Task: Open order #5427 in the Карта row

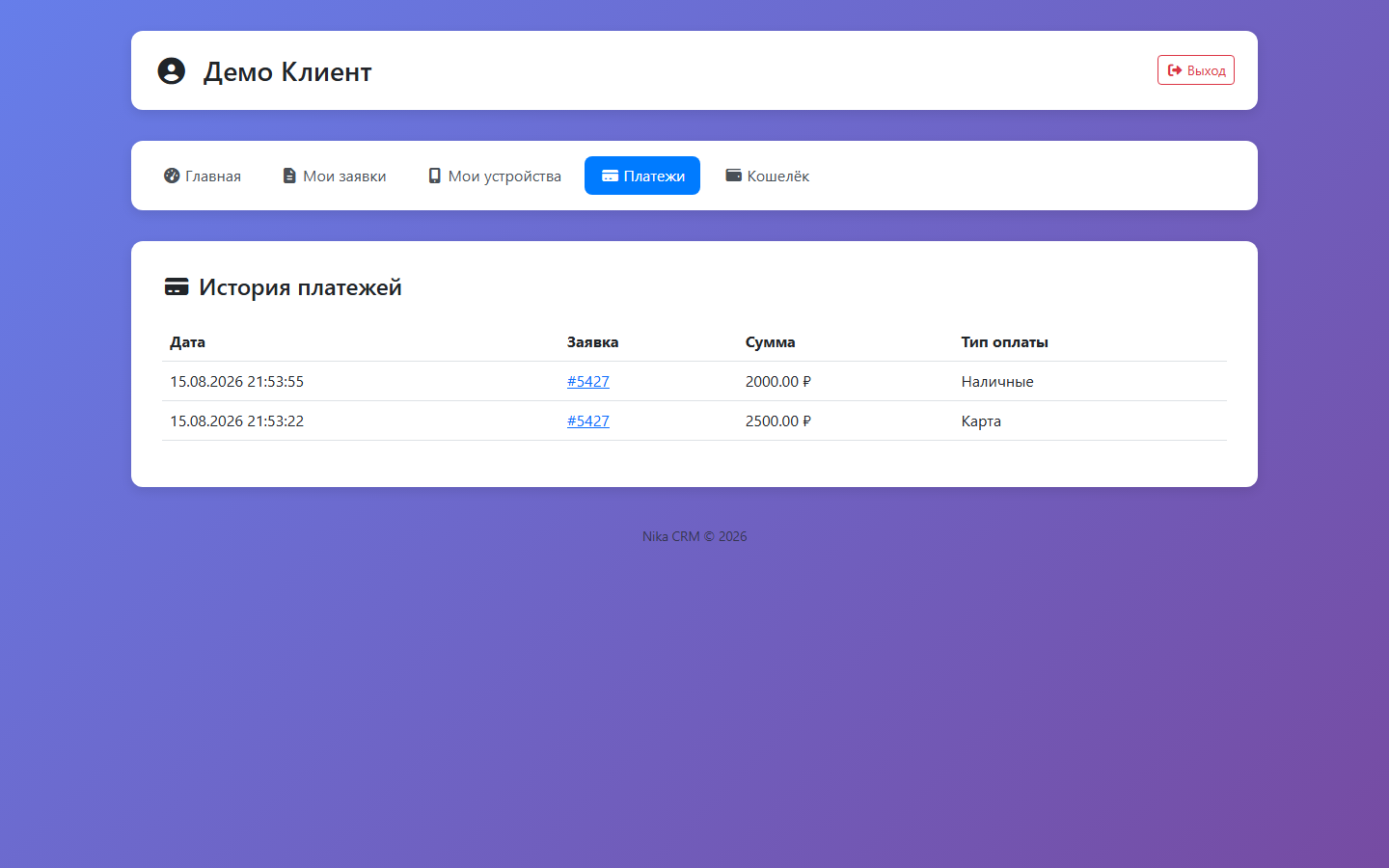Action: 588,420
